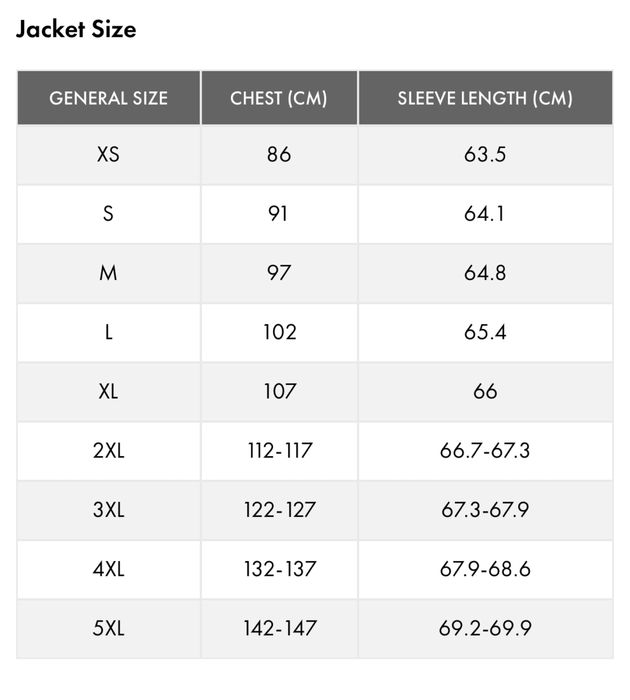This screenshot has height=700, width=630.
Task: Click the L size row label
Action: pos(108,332)
